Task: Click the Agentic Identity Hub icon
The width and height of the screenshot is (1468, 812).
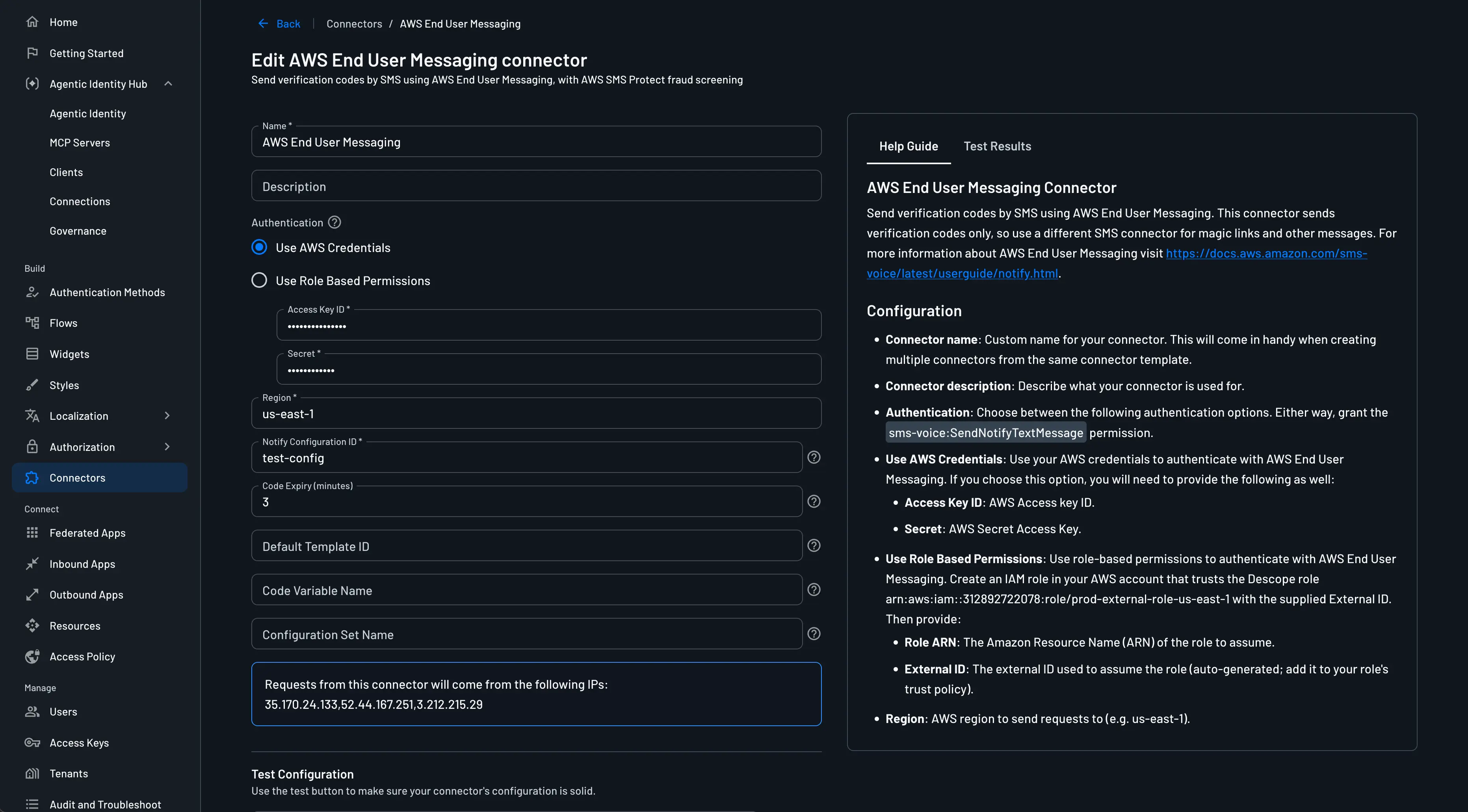Action: coord(32,84)
